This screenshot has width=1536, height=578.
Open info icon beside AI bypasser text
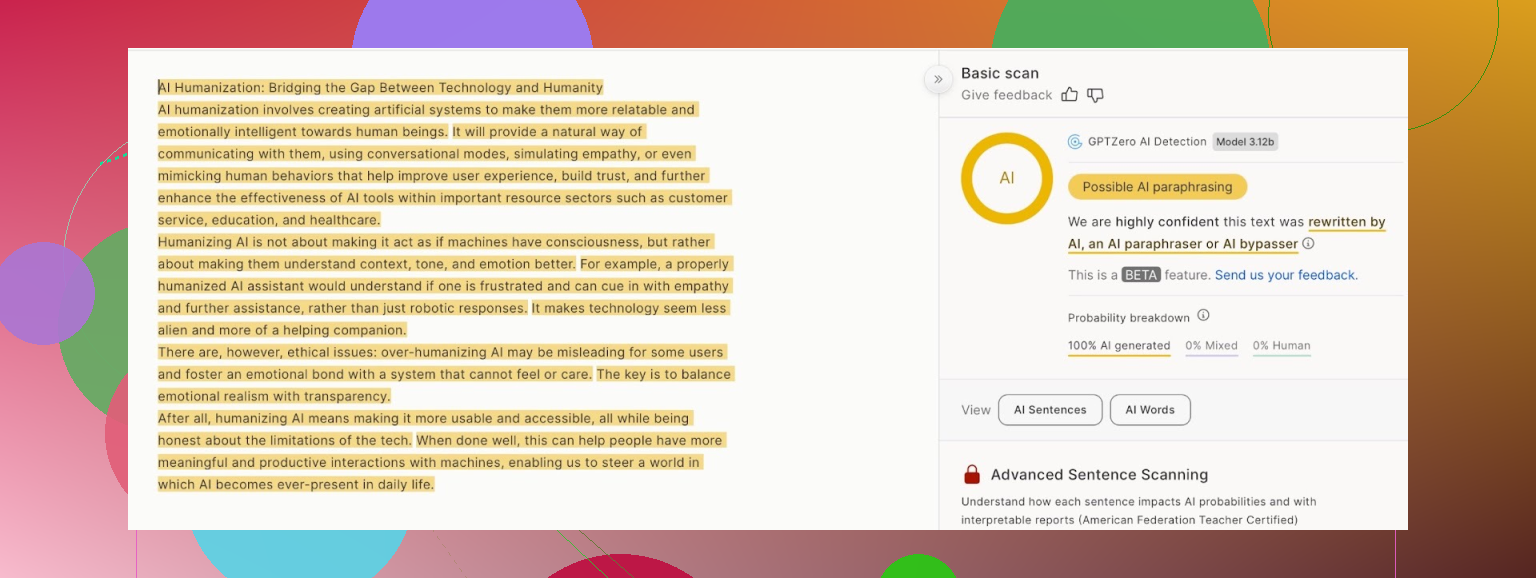1308,244
